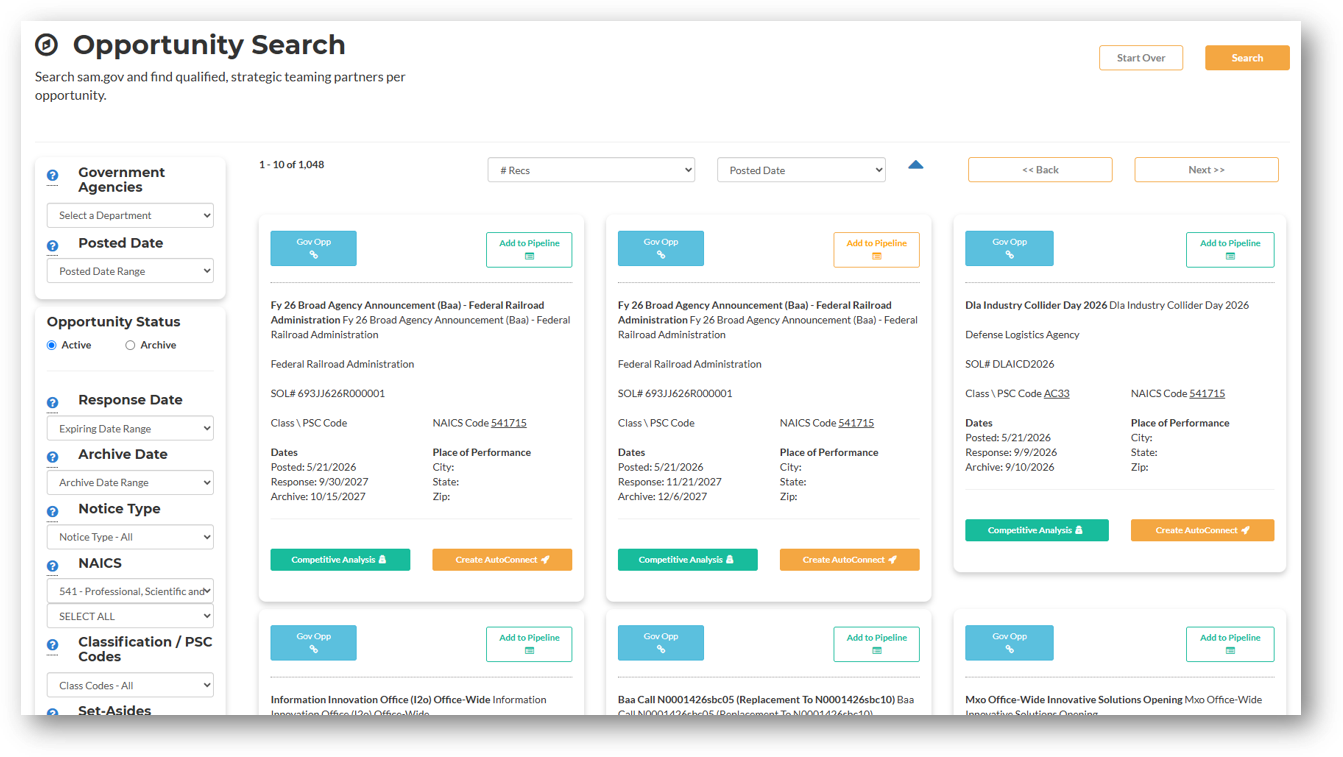Image resolution: width=1343 pixels, height=757 pixels.
Task: Create AutoConnect on Dla Industry Collider card
Action: pyautogui.click(x=1202, y=530)
